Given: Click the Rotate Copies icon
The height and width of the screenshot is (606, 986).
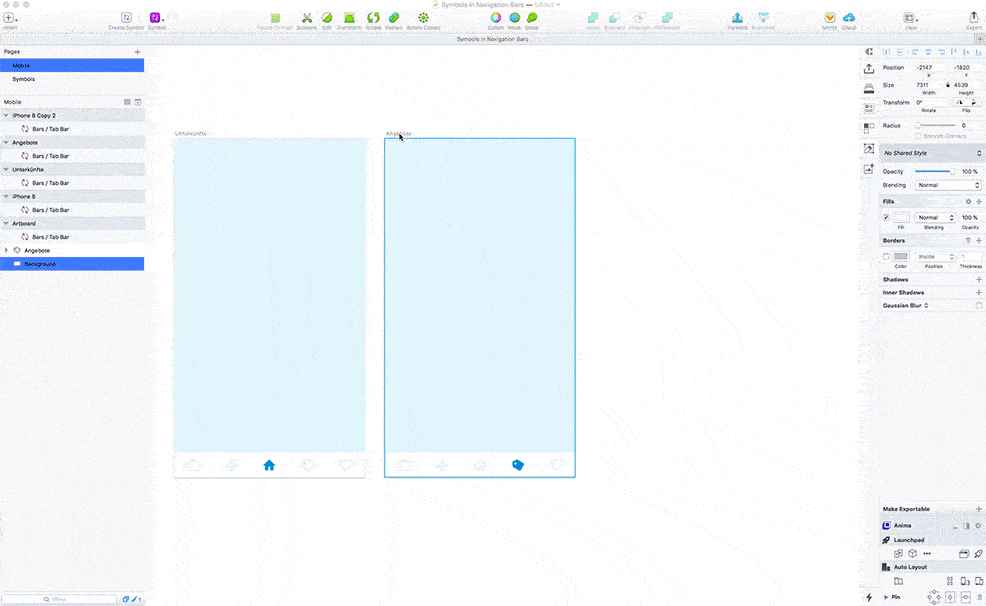Looking at the screenshot, I should pyautogui.click(x=423, y=18).
